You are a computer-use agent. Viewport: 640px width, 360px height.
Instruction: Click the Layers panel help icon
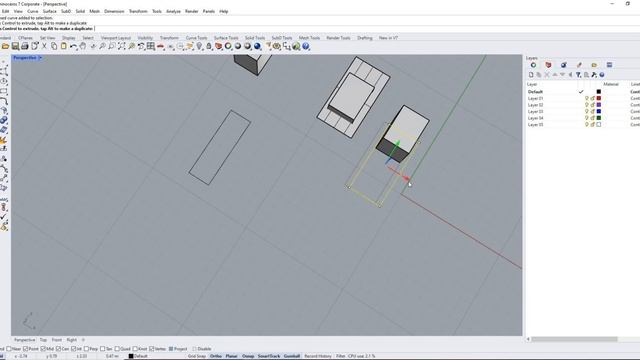(x=602, y=75)
